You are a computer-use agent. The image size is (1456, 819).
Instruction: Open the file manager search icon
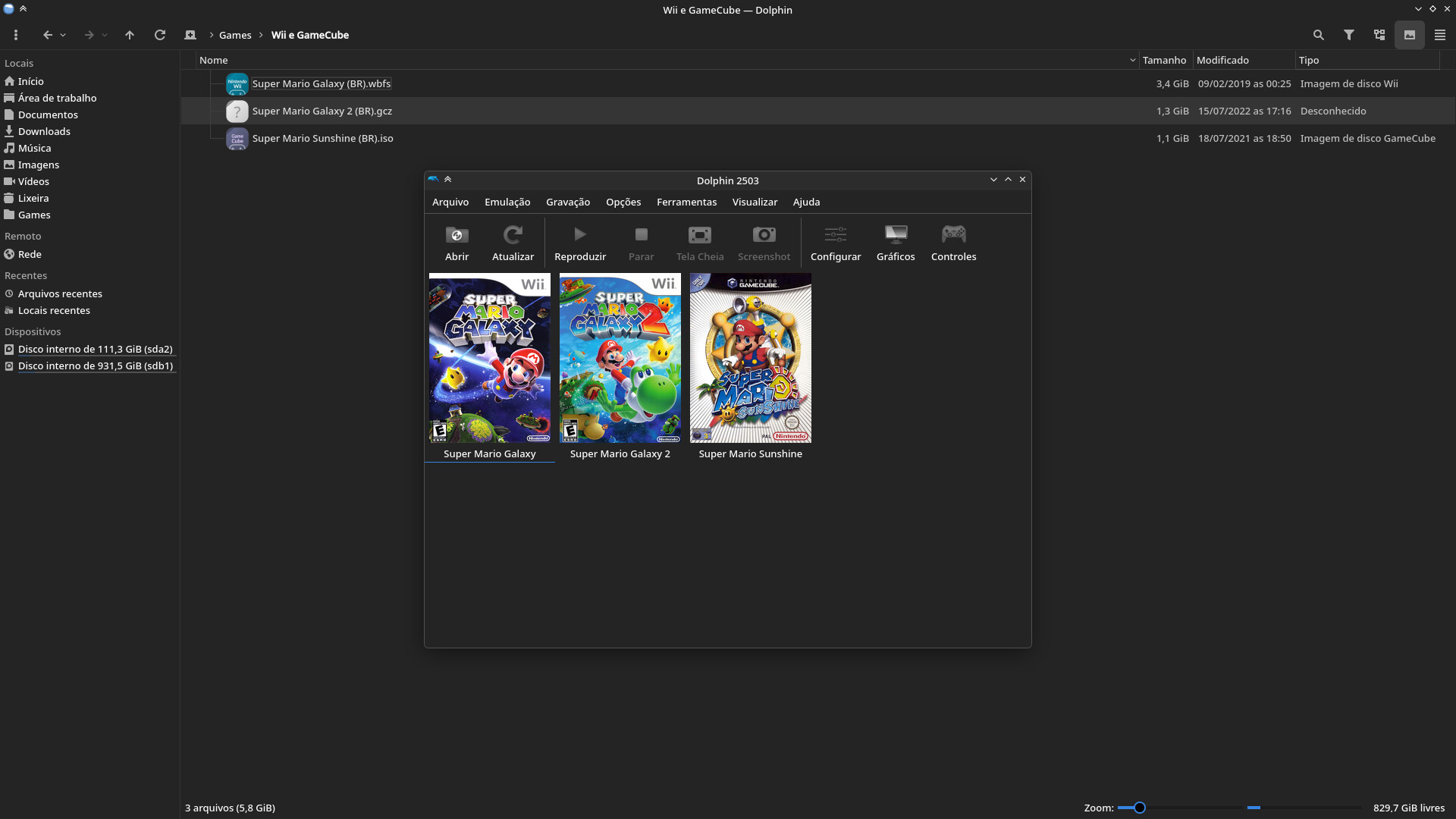click(1319, 35)
